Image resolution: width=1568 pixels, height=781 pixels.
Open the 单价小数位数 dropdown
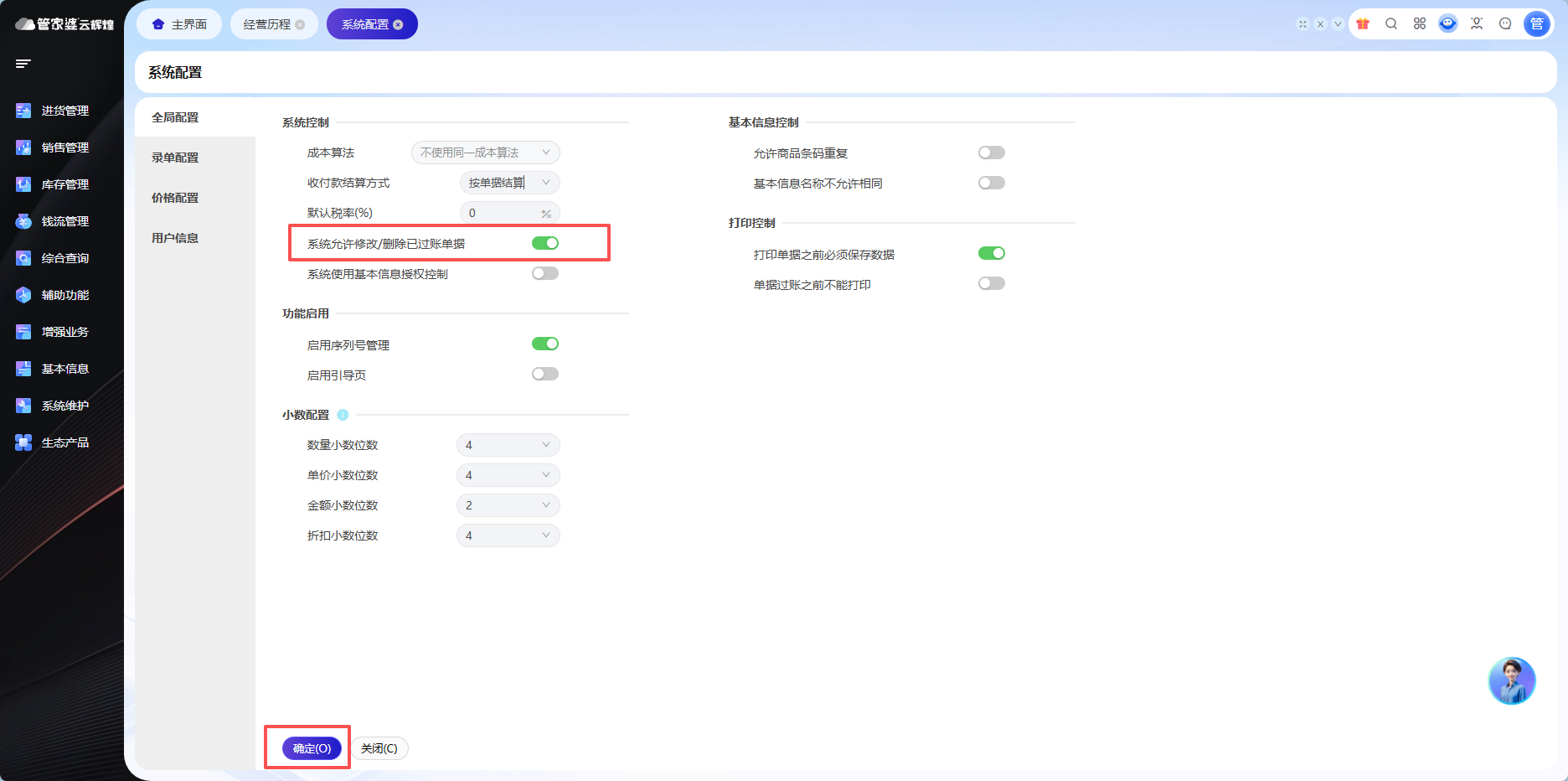(x=508, y=475)
